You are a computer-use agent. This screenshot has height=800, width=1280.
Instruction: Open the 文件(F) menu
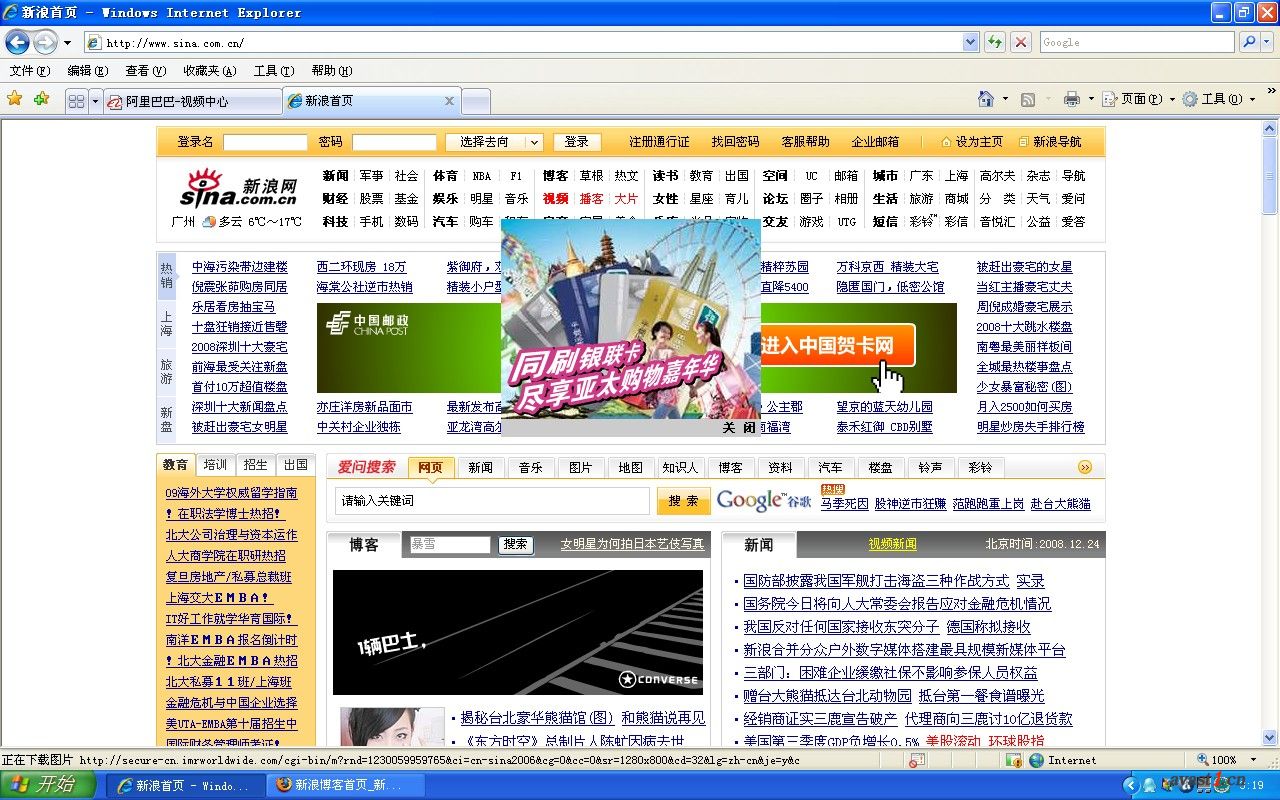30,71
